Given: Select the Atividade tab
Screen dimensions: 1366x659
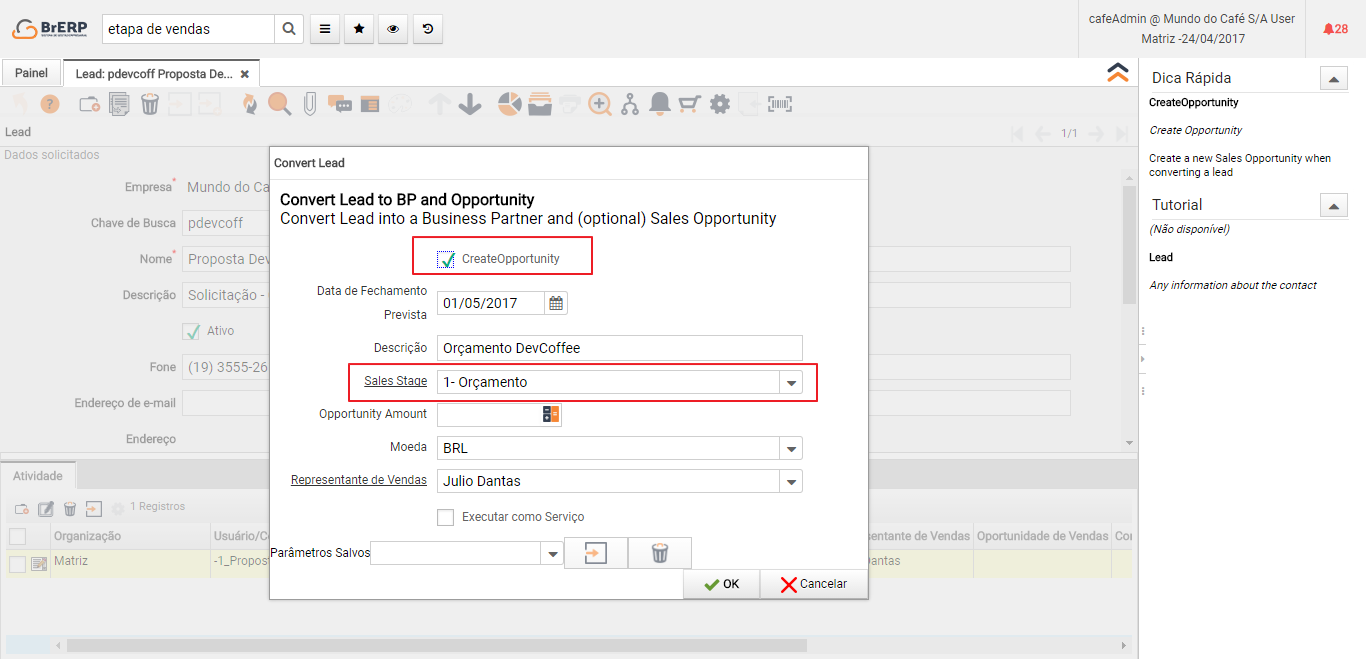Looking at the screenshot, I should point(38,476).
